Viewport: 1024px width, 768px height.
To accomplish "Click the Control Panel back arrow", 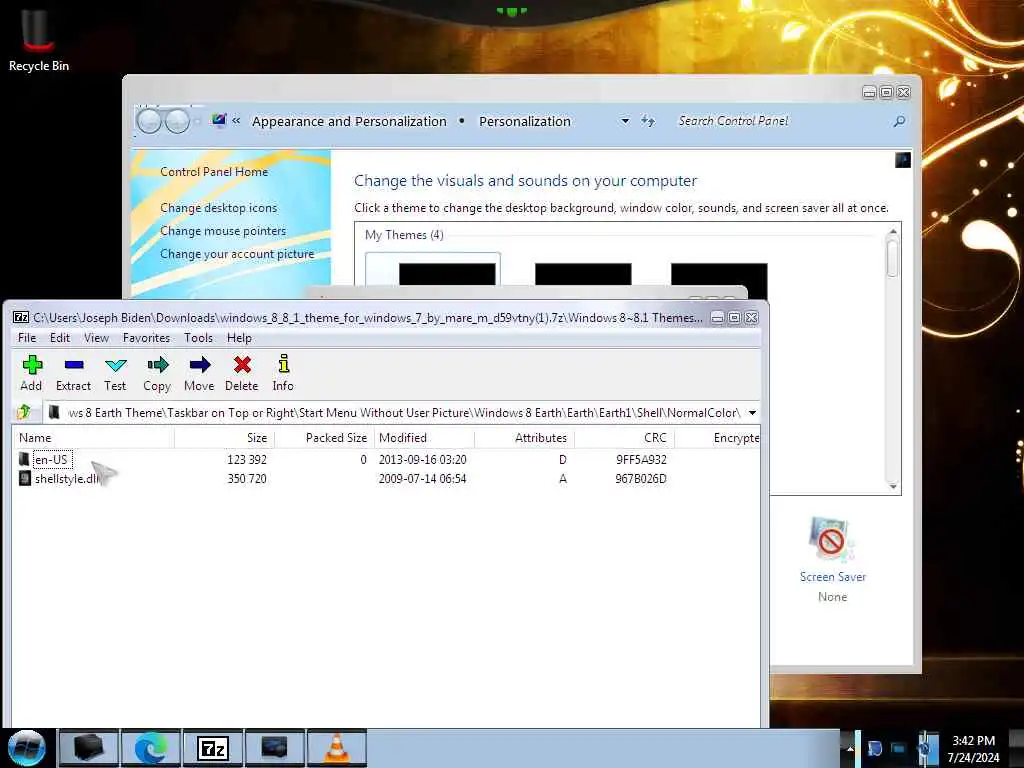I will pyautogui.click(x=149, y=121).
